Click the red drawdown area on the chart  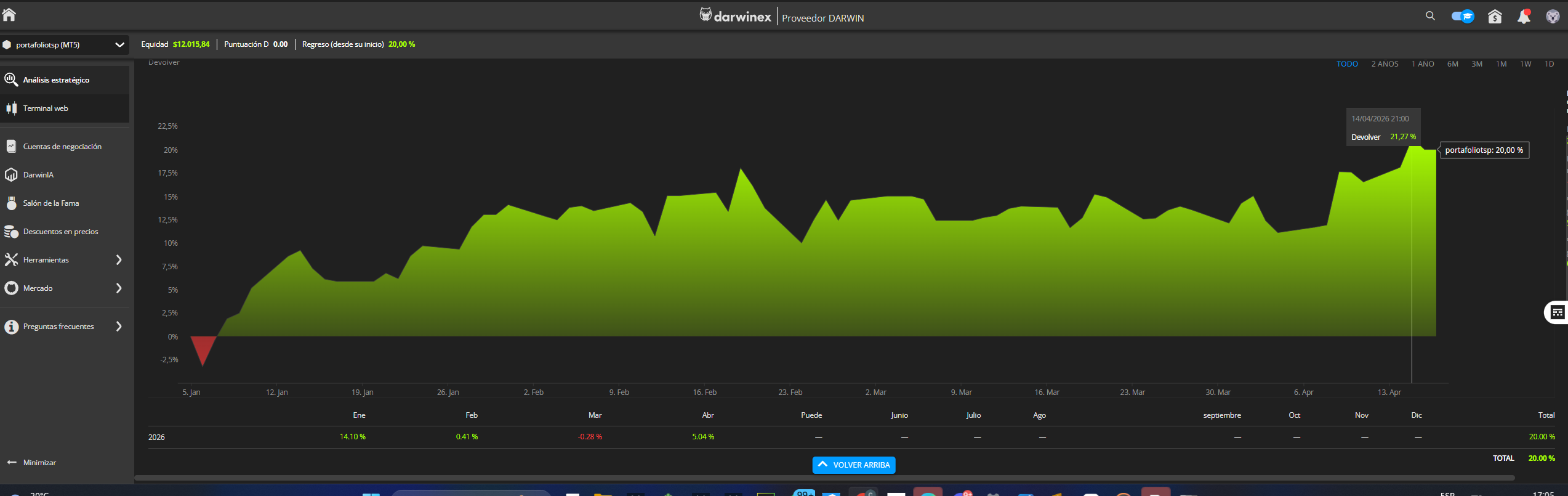click(203, 348)
